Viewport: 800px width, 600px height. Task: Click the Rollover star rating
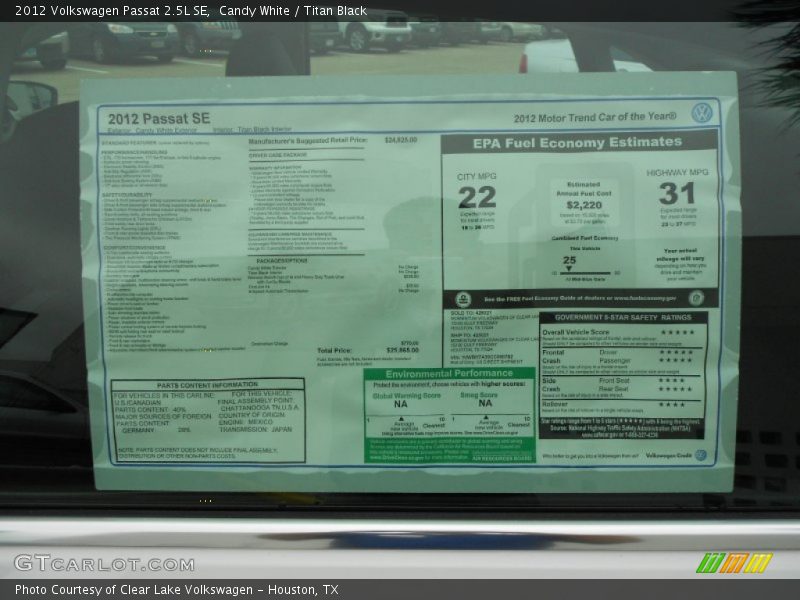pos(671,405)
